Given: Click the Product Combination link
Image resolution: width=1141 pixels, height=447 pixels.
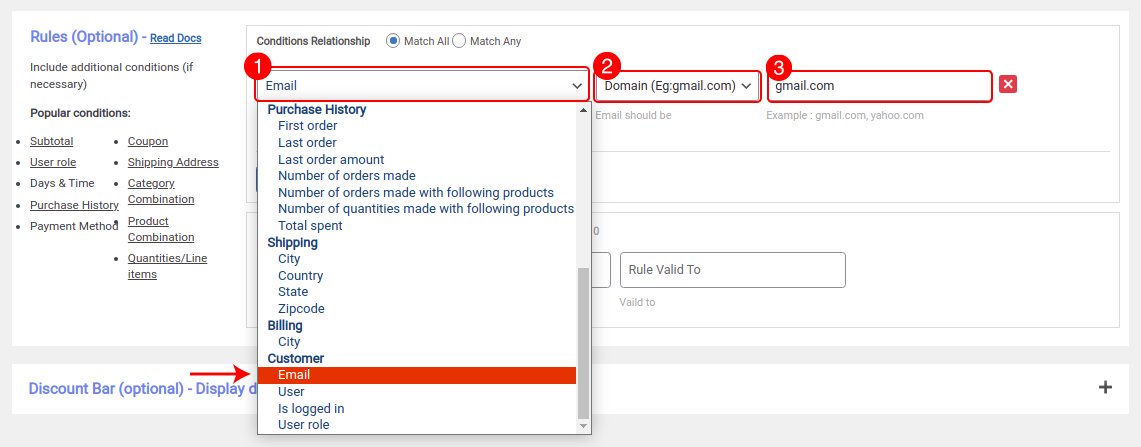Looking at the screenshot, I should (161, 229).
